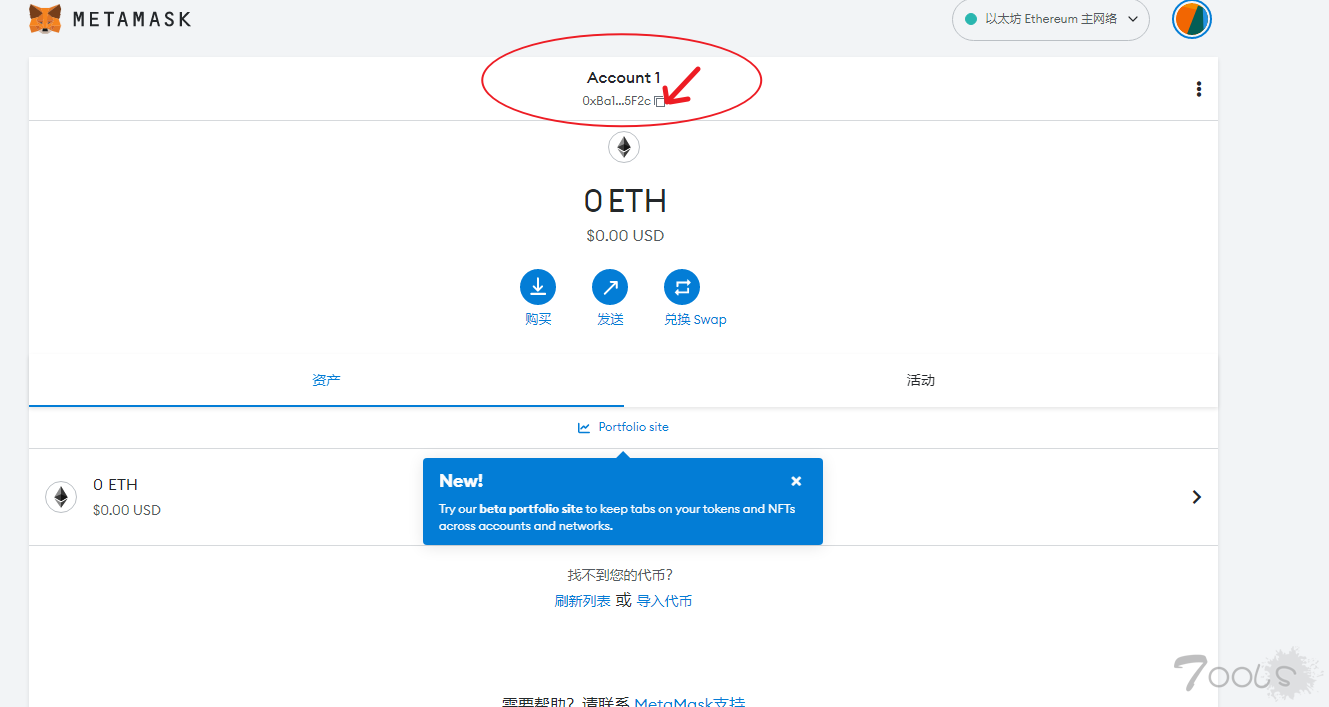Click the Send (发送) arrow button

pos(610,287)
